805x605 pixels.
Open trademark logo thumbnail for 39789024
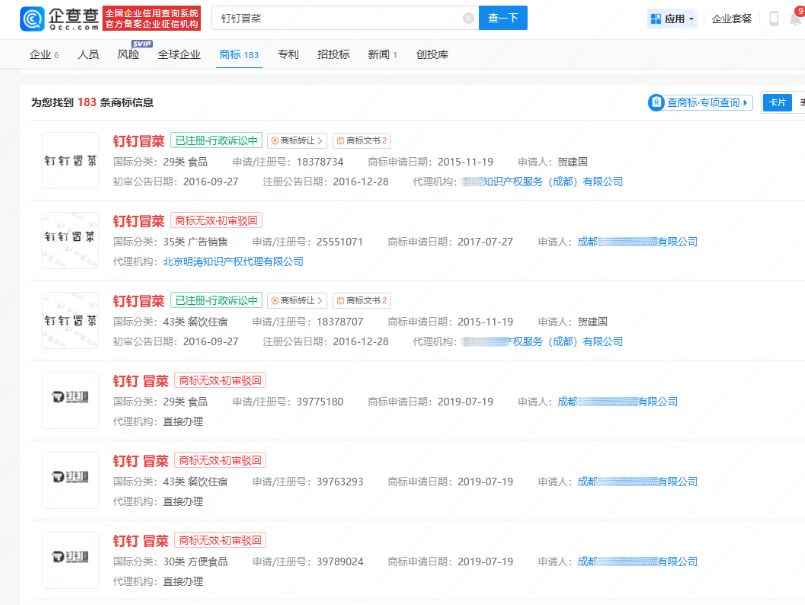(70, 560)
